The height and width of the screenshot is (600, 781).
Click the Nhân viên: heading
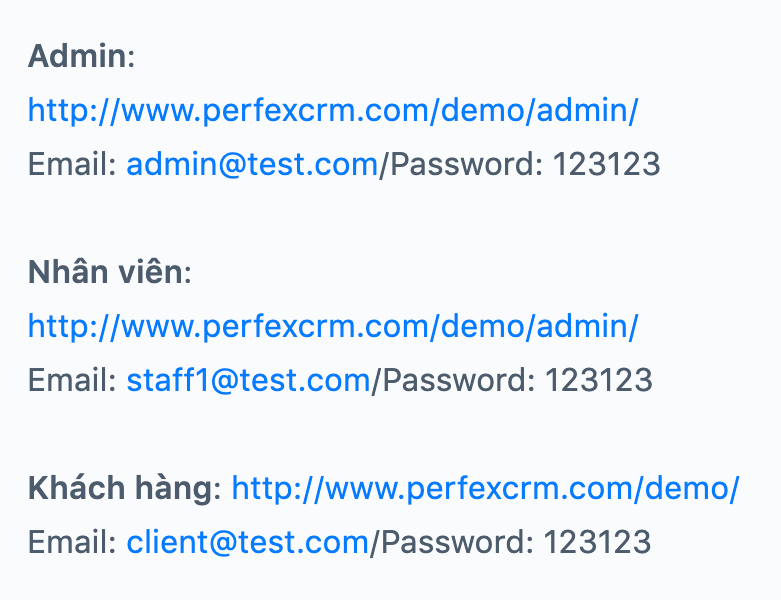[110, 272]
